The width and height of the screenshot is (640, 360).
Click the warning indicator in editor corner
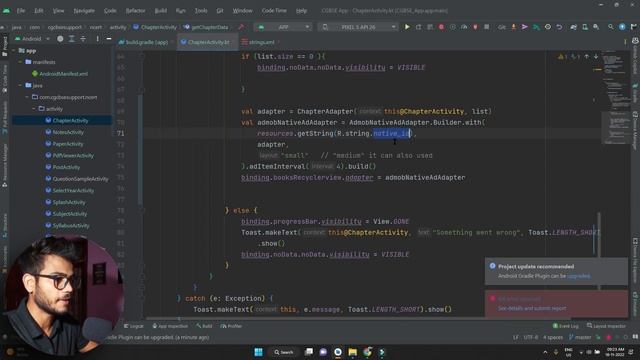tap(562, 56)
